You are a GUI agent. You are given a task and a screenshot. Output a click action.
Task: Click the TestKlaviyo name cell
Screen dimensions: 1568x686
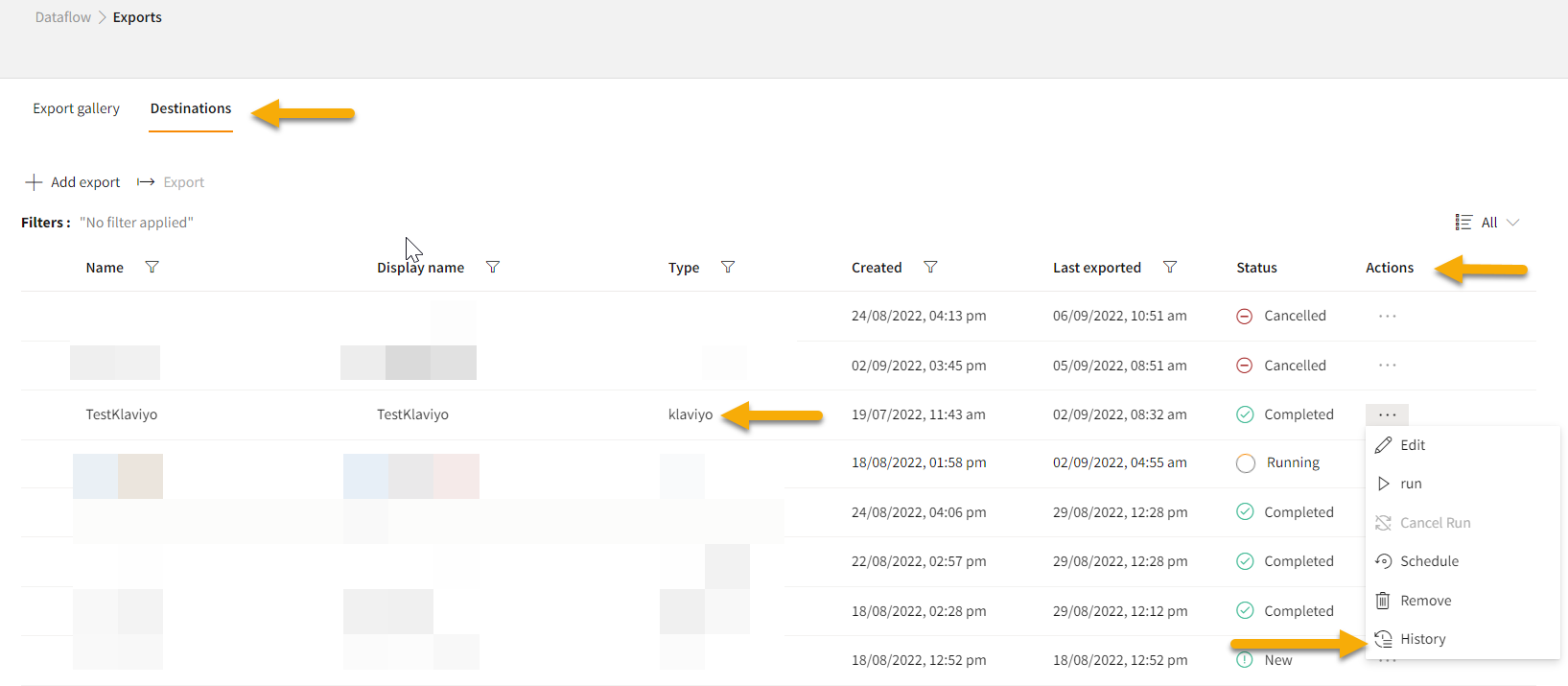click(122, 414)
